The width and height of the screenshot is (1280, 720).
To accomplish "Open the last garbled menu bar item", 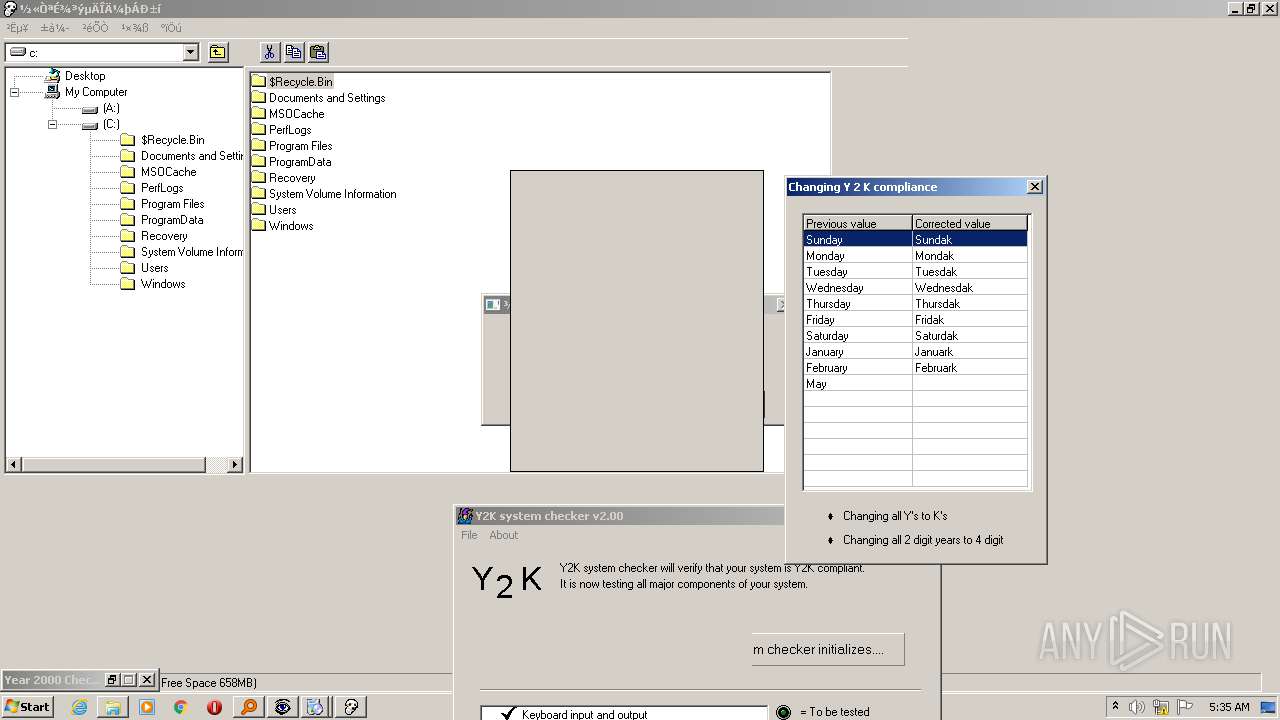I will (171, 28).
